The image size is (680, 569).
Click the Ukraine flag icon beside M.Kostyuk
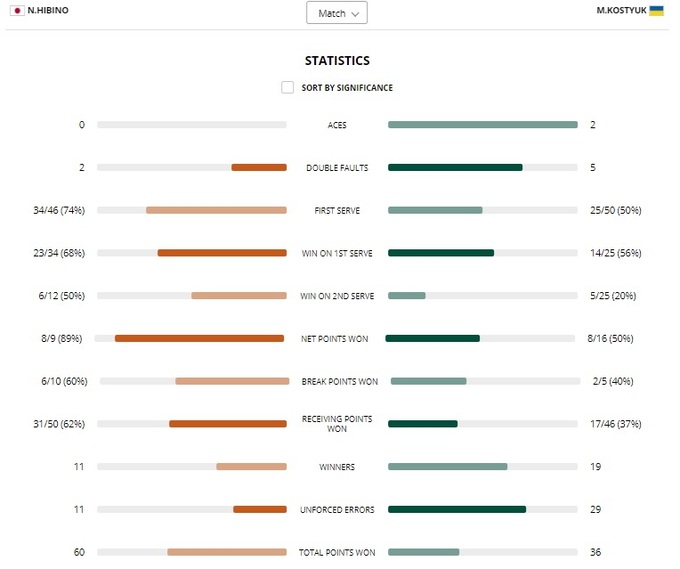tap(657, 10)
